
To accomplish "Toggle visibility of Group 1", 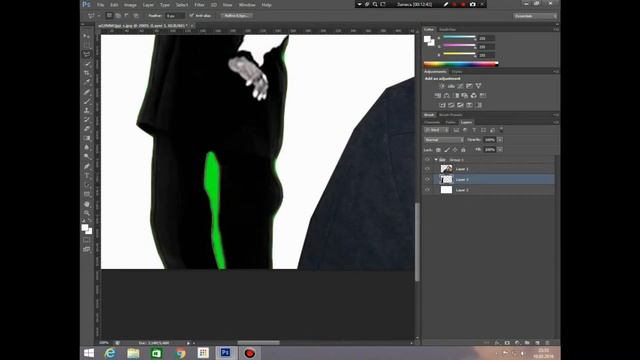I will (x=427, y=160).
